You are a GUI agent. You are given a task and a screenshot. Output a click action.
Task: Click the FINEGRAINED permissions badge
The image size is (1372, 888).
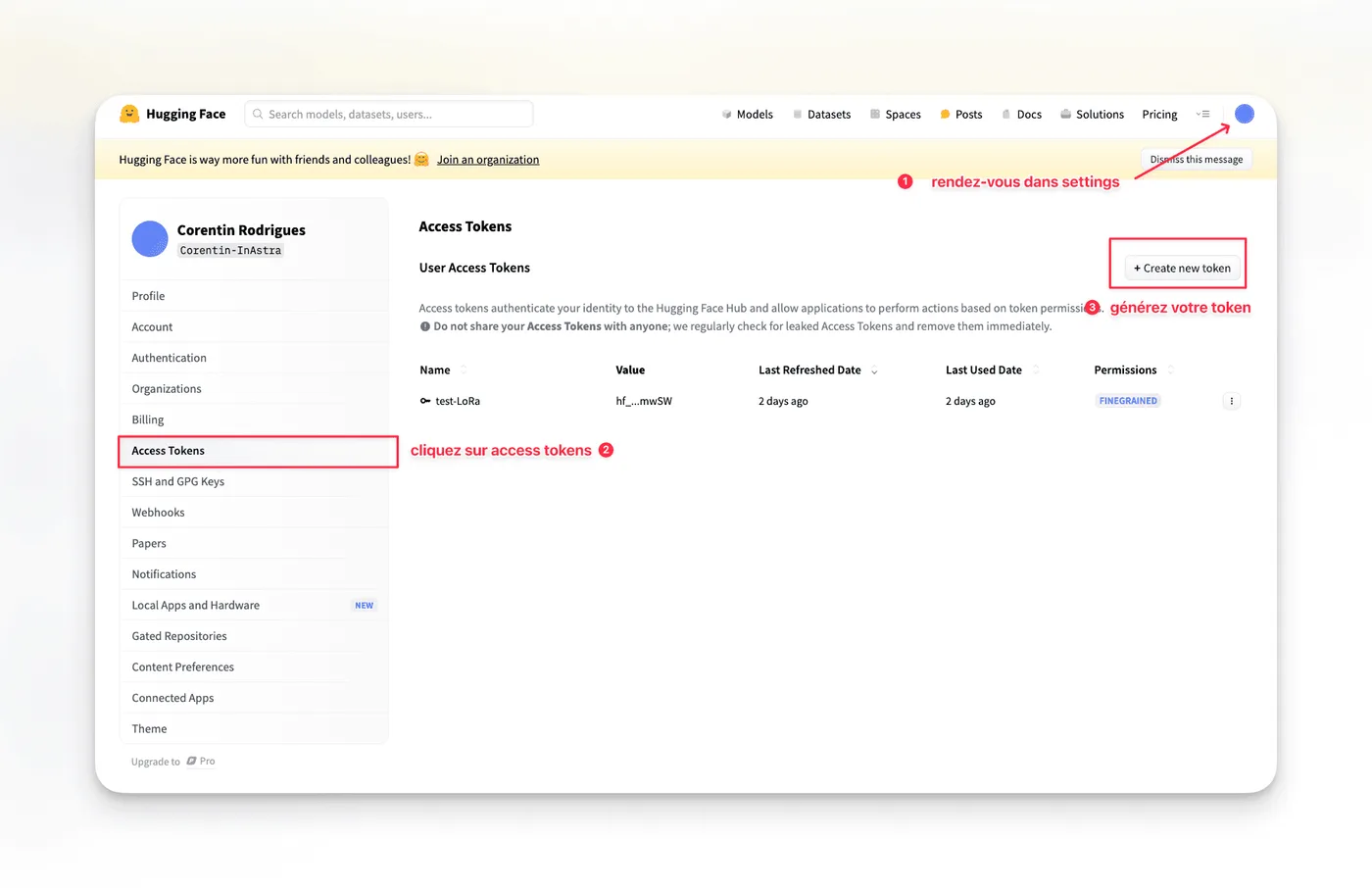[x=1128, y=401]
